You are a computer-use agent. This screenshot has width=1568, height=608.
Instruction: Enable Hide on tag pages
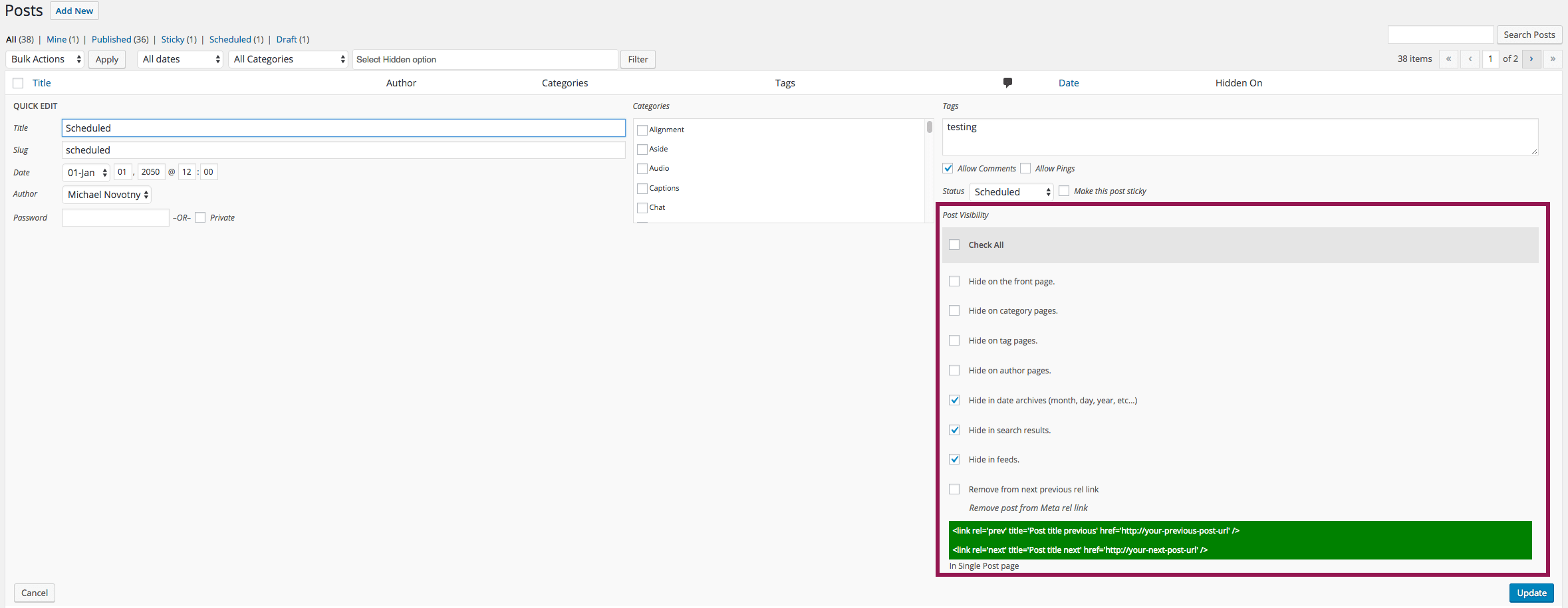tap(954, 340)
